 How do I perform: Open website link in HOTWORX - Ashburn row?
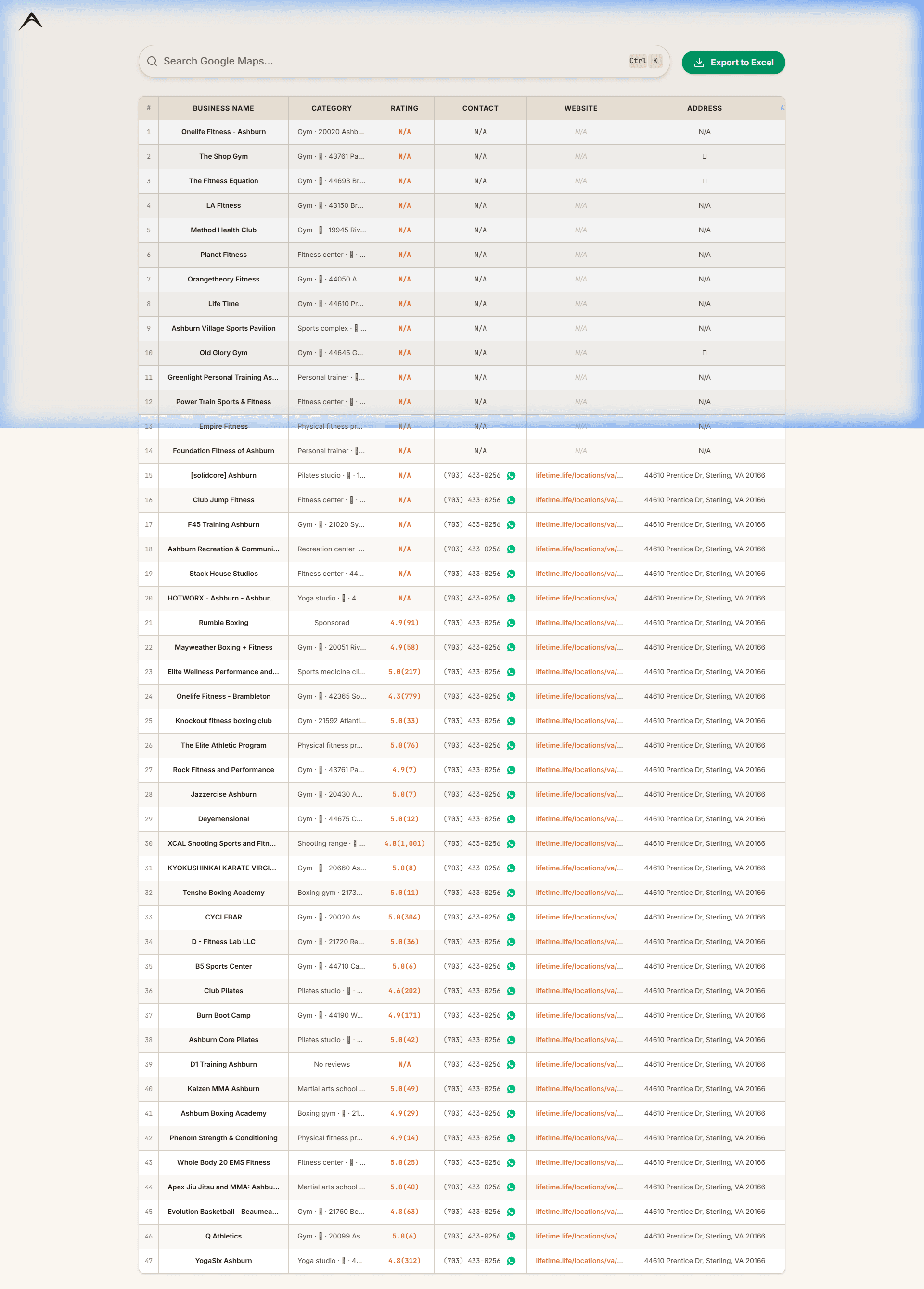(579, 598)
